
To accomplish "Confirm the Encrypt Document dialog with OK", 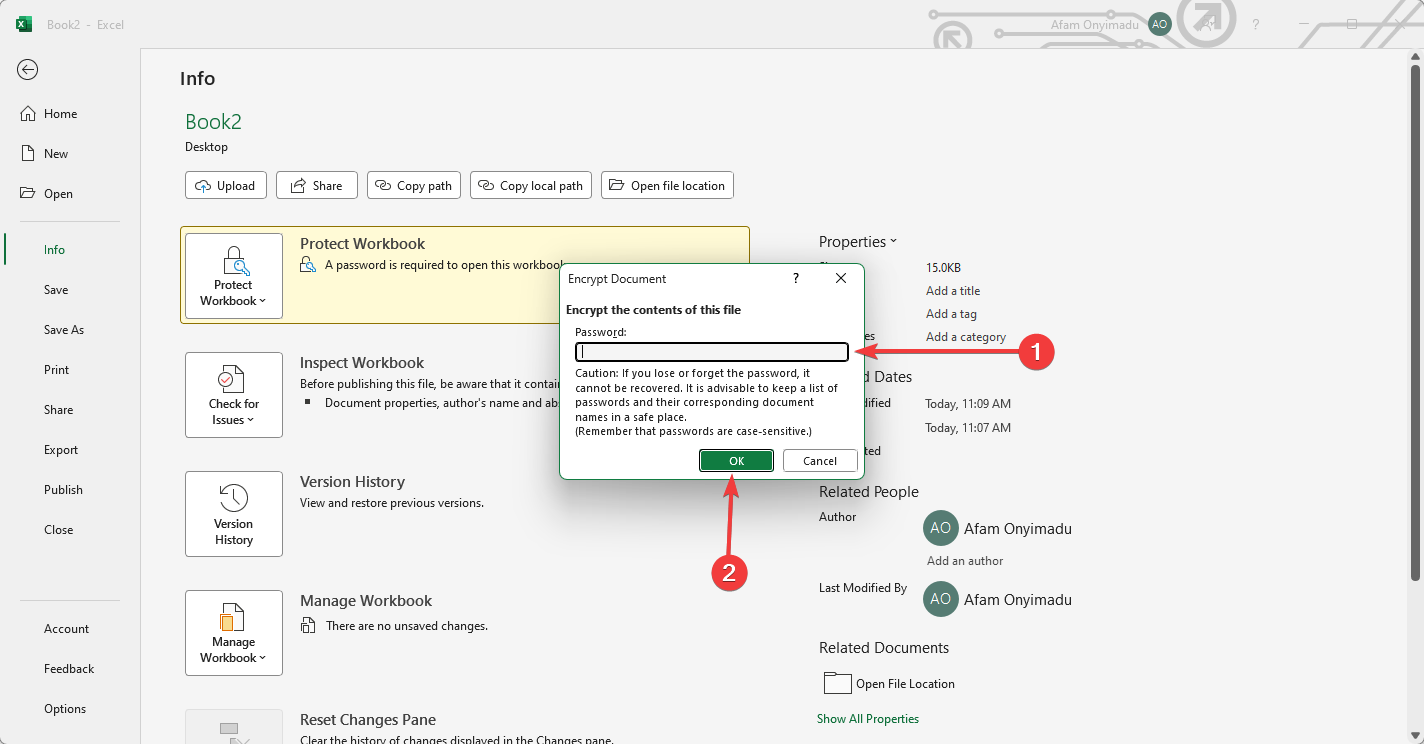I will pyautogui.click(x=736, y=461).
